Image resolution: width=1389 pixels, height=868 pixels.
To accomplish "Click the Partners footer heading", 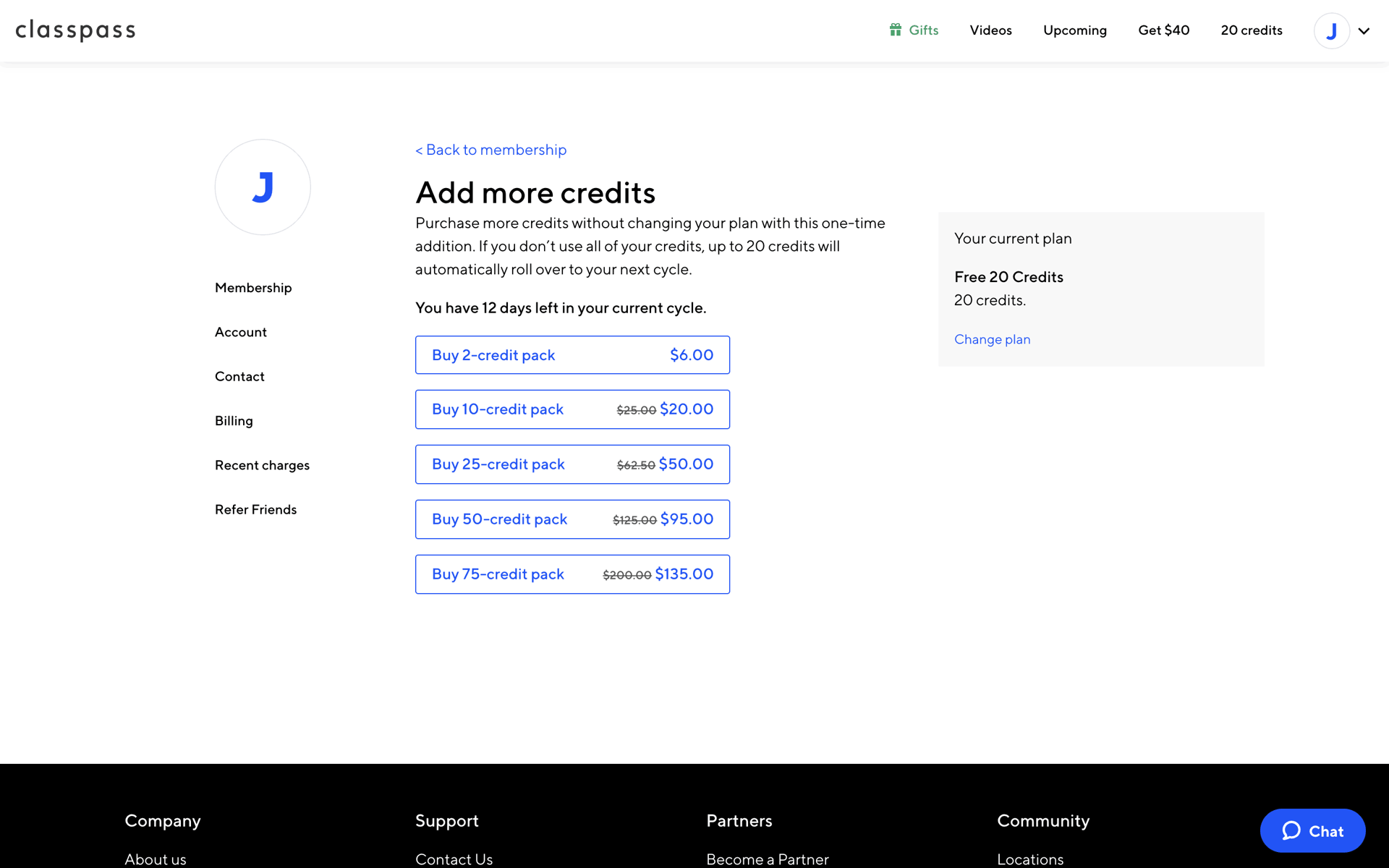I will 739,821.
